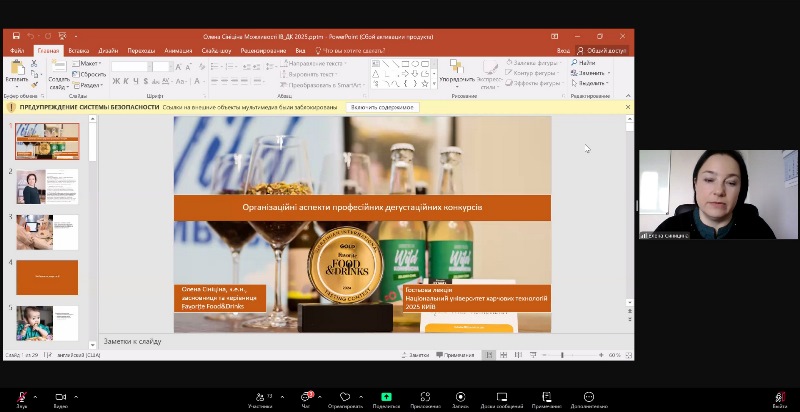The height and width of the screenshot is (412, 800).
Task: Switch to the Вставка ribbon tab
Action: (79, 50)
